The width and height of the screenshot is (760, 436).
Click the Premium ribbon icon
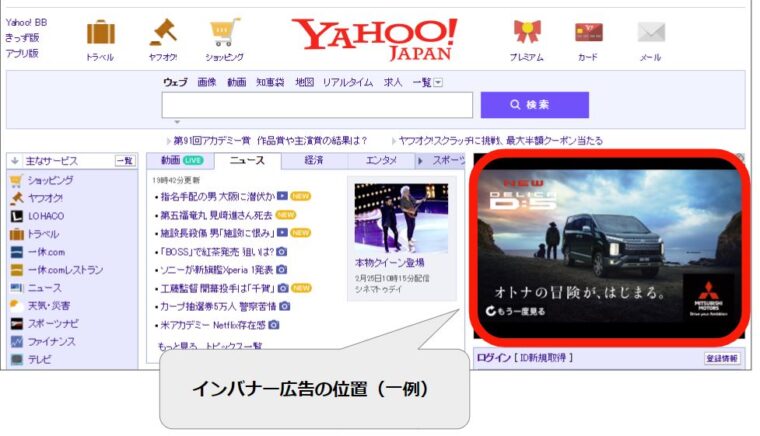(526, 33)
